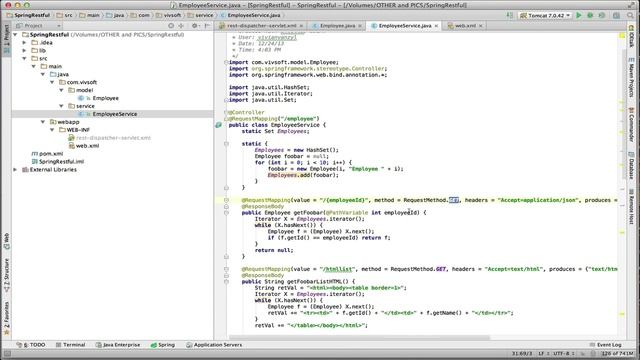Open Project Structure toolbar icon

click(x=616, y=16)
